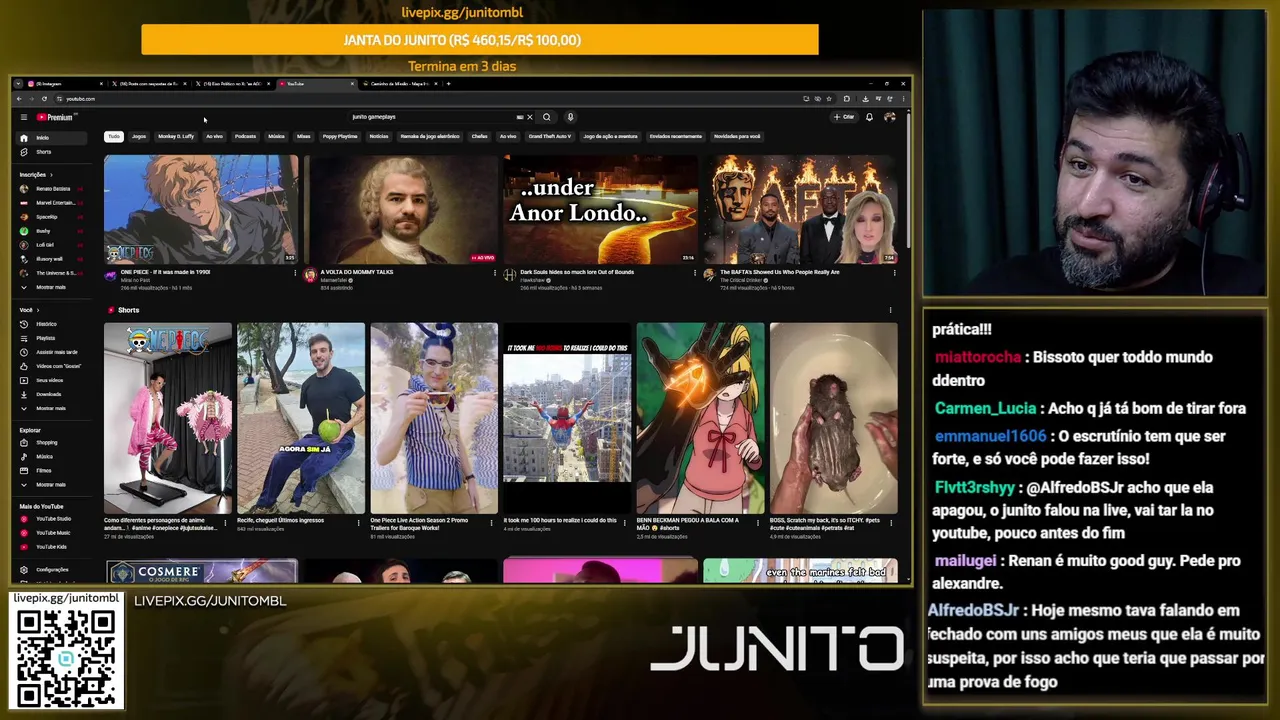
Task: Select the Poppy Playtime chip
Action: tap(340, 136)
